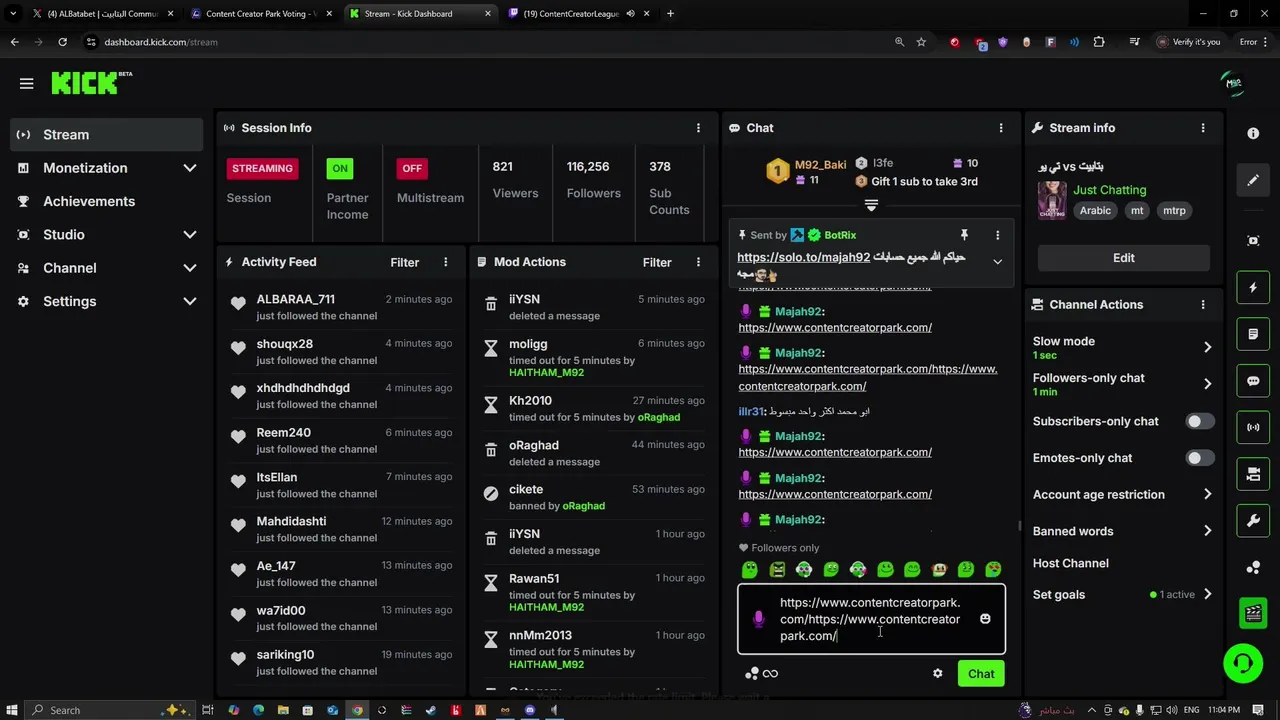This screenshot has width=1280, height=720.
Task: Open Activity Feed Filter
Action: tap(404, 262)
